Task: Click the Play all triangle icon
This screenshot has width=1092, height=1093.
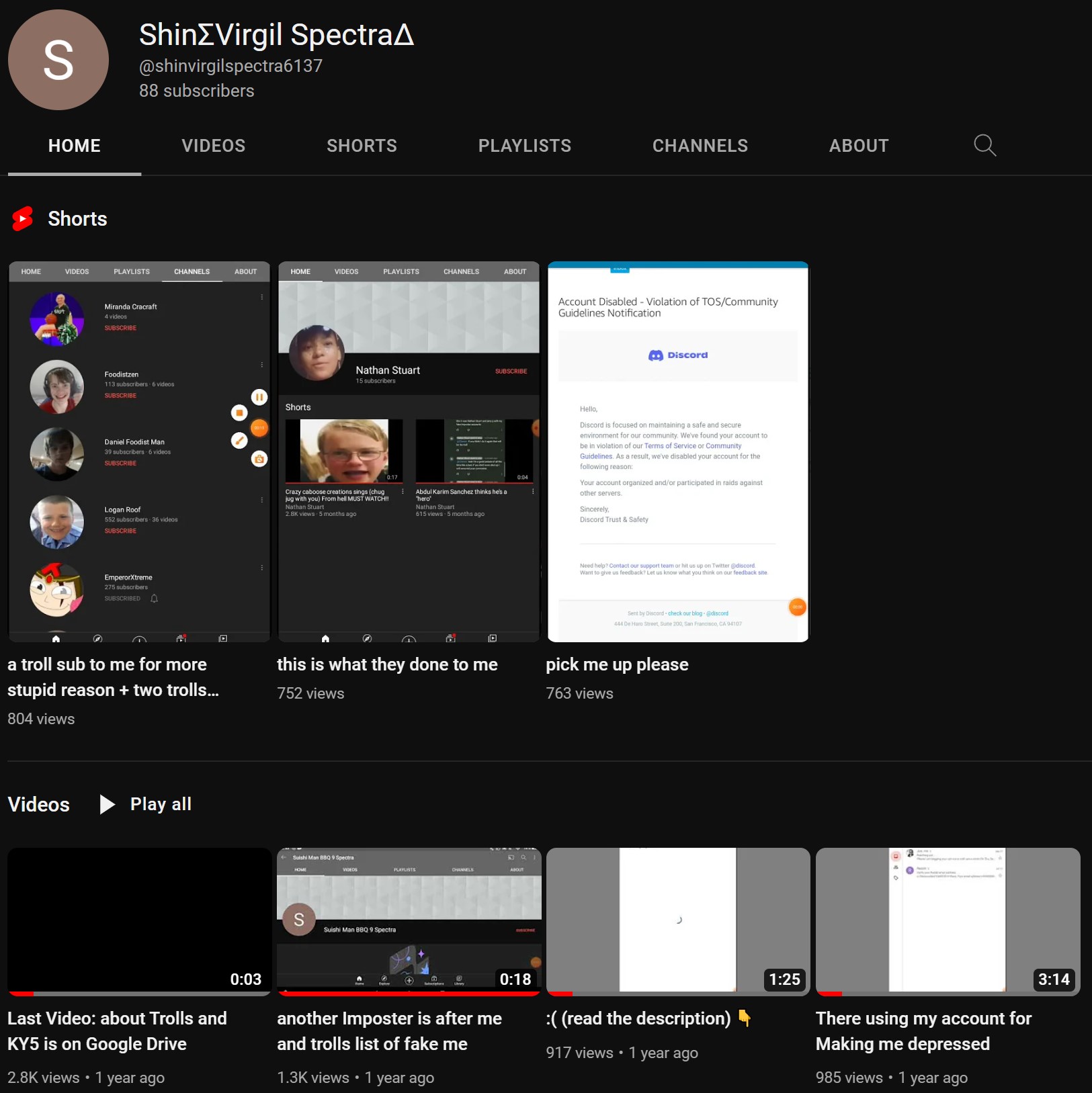Action: (x=107, y=804)
